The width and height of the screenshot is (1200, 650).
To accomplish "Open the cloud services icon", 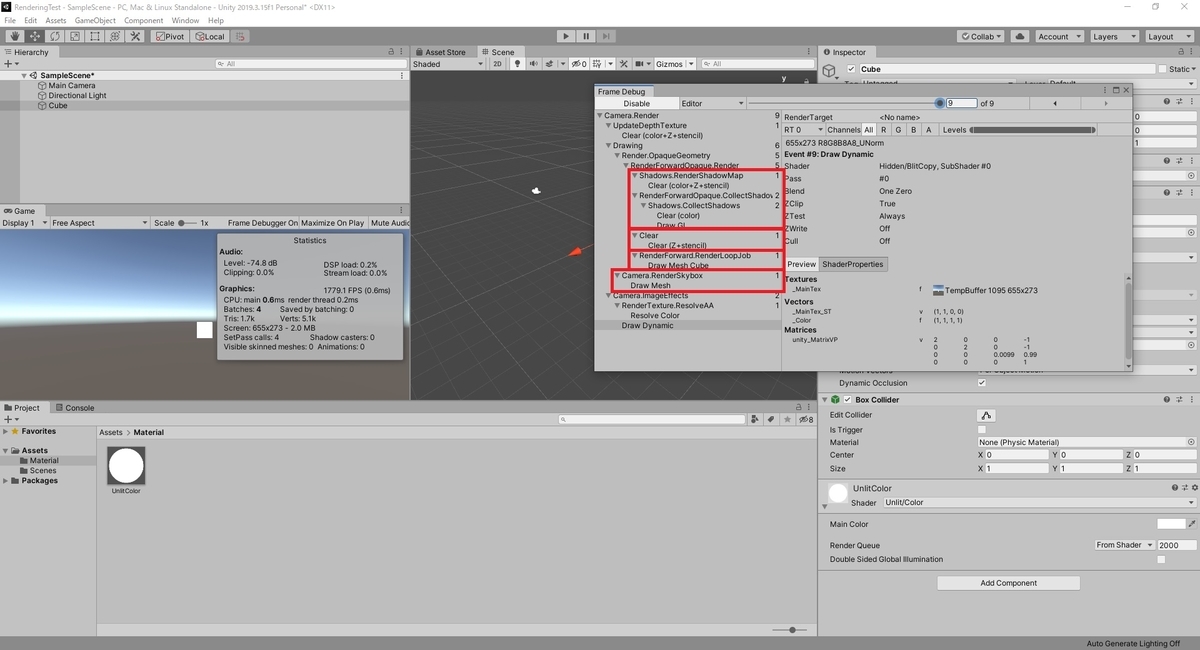I will point(1019,36).
